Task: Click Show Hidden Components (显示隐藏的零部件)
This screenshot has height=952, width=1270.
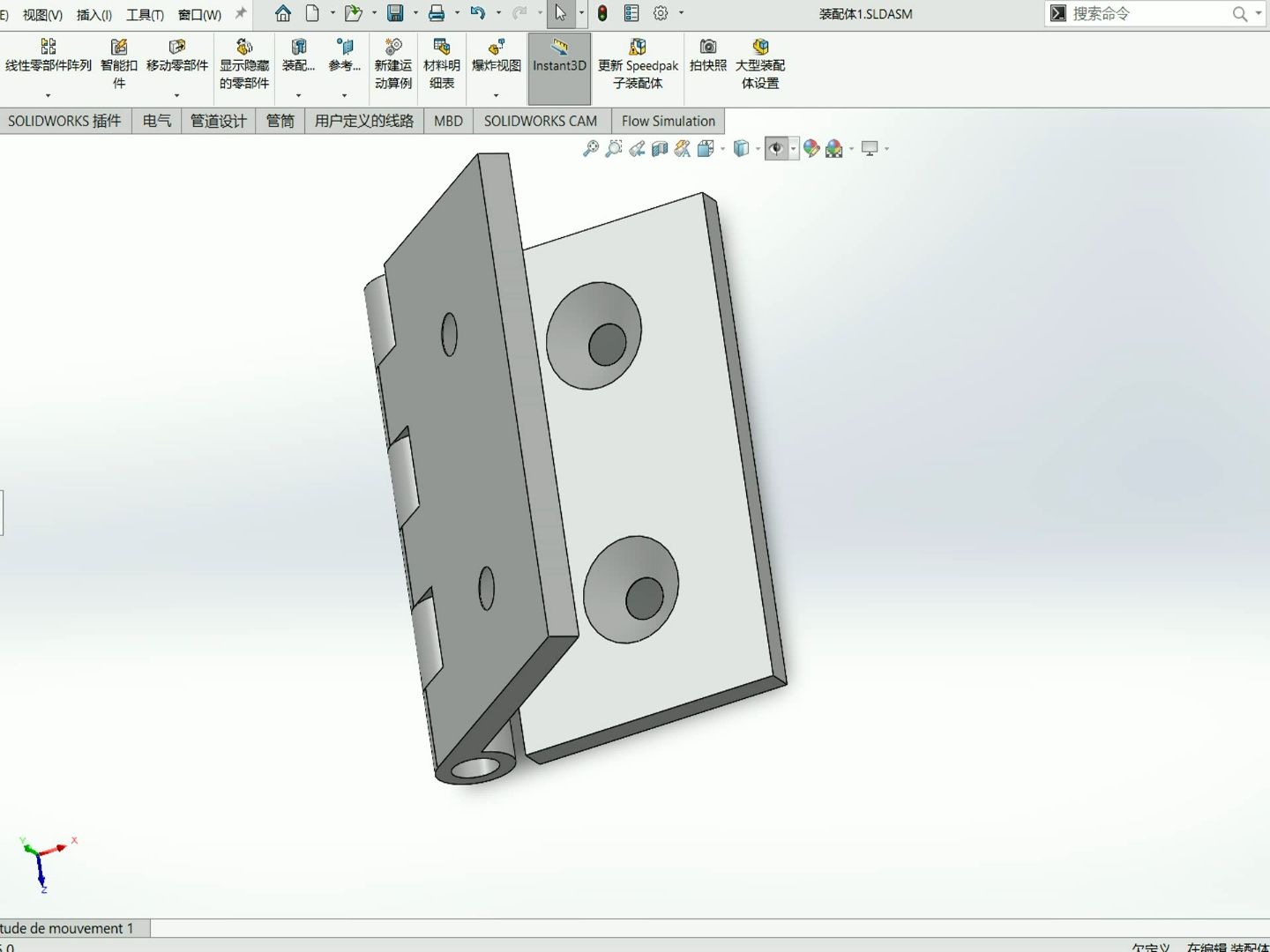Action: coord(244,63)
